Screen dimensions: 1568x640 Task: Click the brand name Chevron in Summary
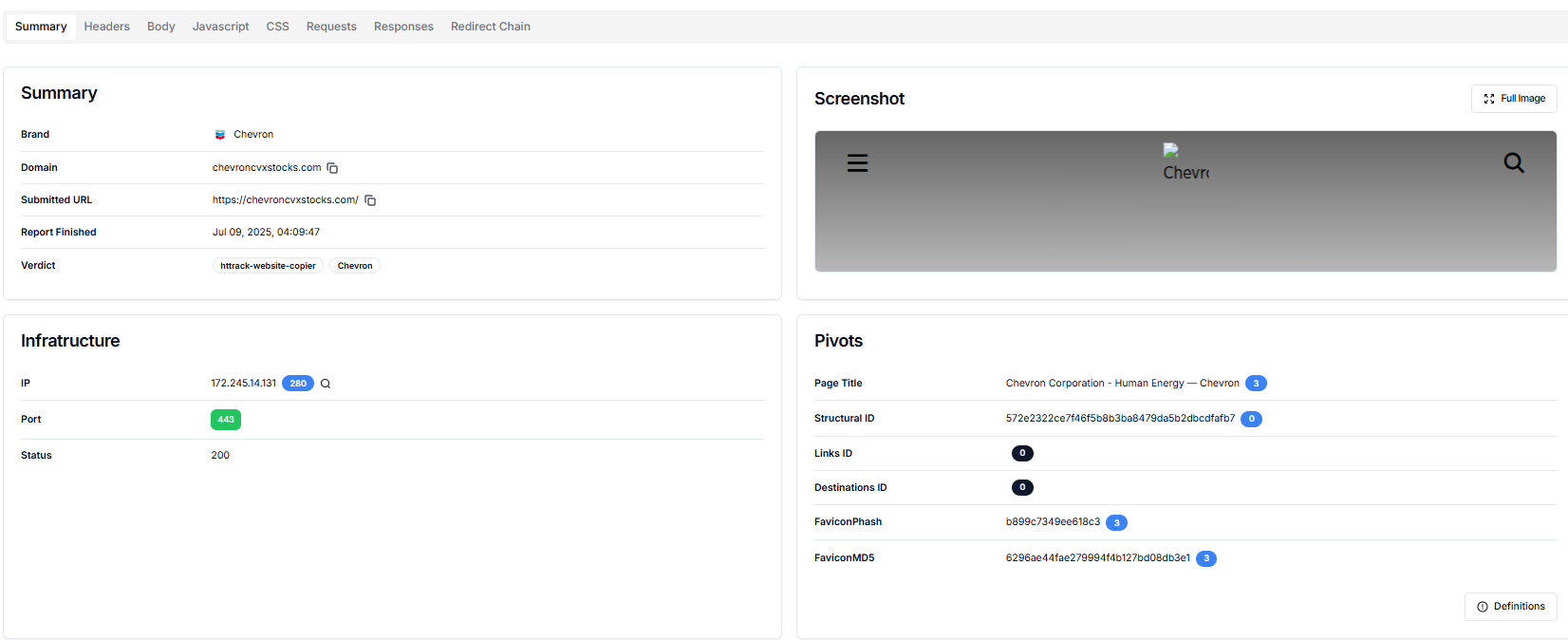253,135
